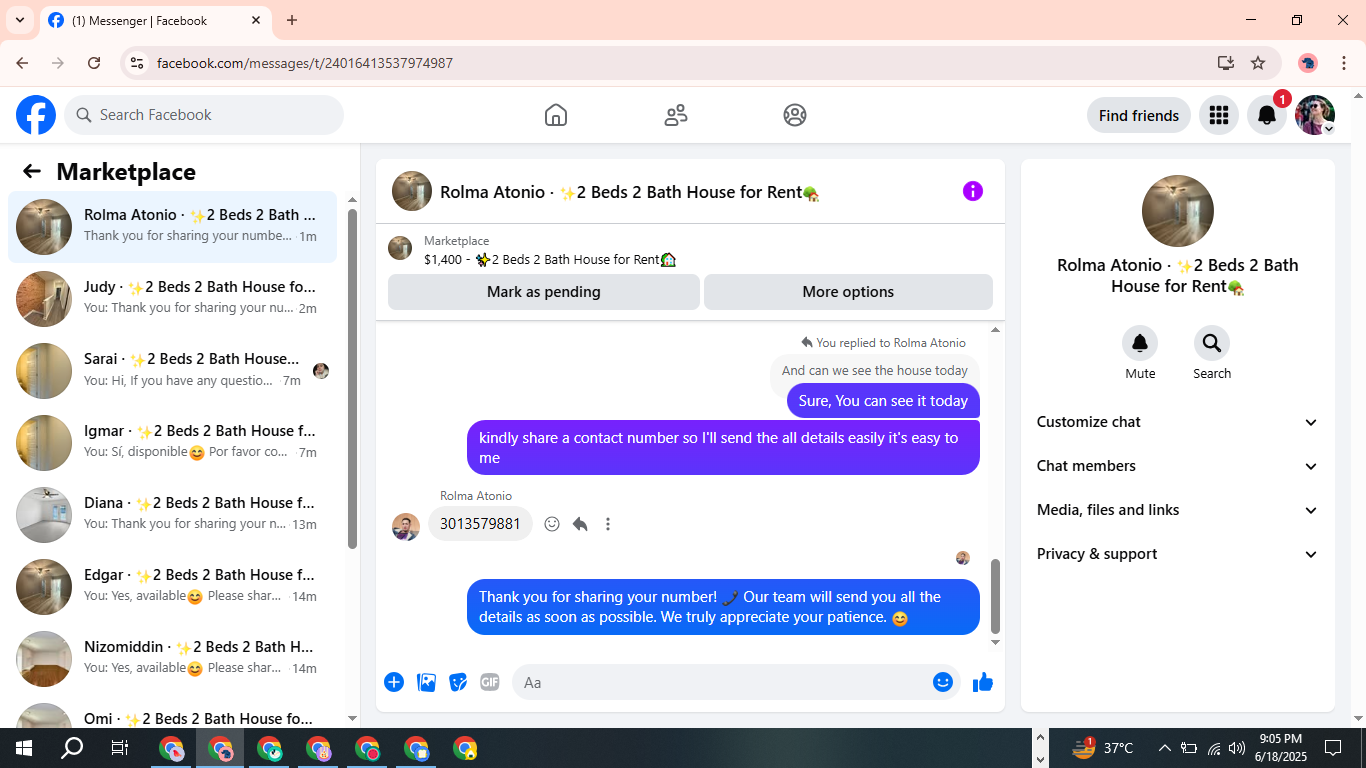Image resolution: width=1366 pixels, height=768 pixels.
Task: Open Sarai conversation in list
Action: pyautogui.click(x=172, y=371)
